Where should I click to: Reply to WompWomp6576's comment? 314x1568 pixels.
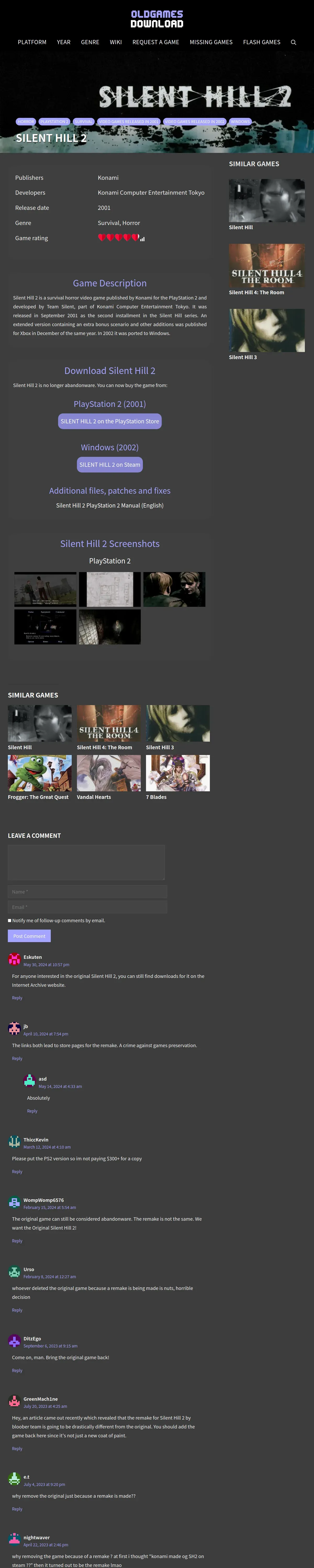(17, 1241)
